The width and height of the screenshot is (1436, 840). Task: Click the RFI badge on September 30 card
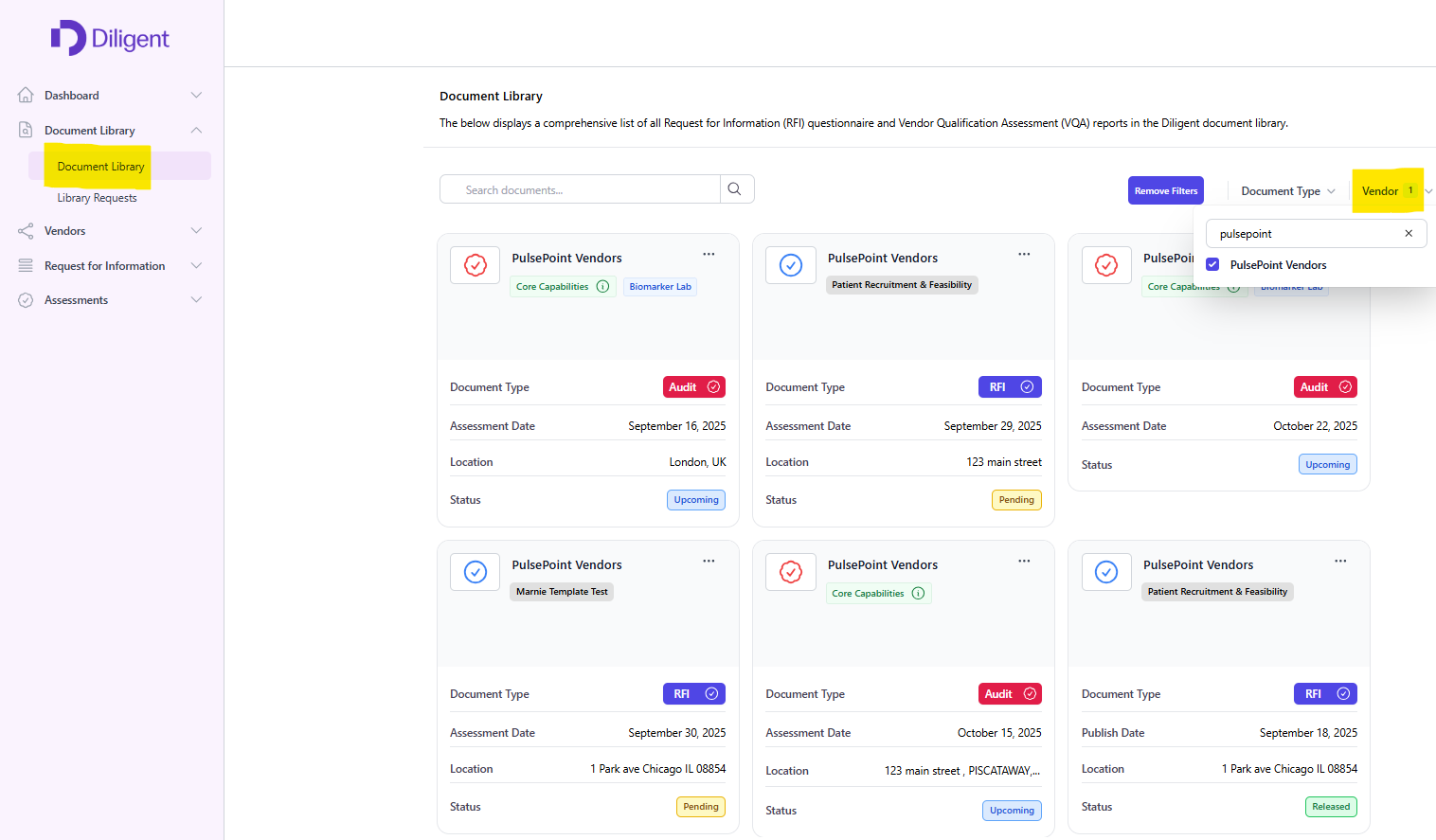tap(694, 693)
